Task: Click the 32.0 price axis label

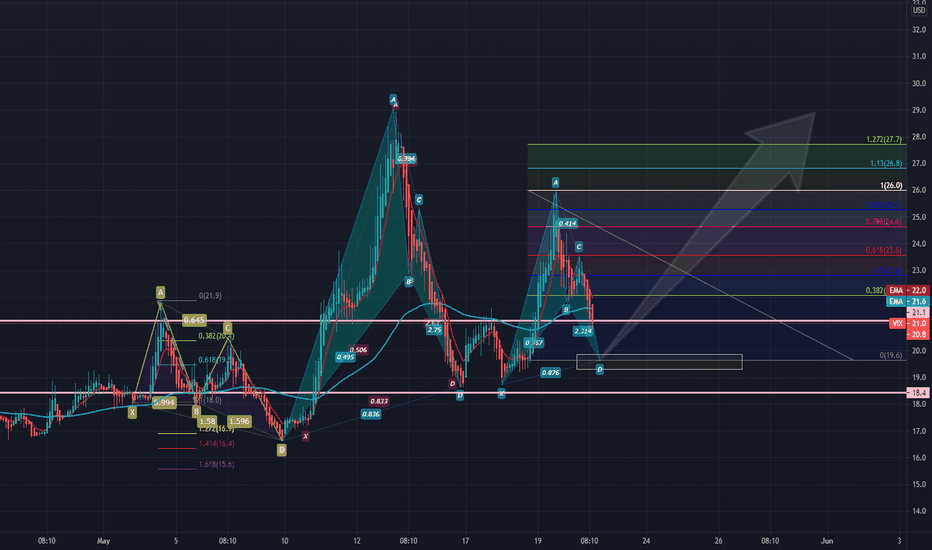Action: click(919, 30)
